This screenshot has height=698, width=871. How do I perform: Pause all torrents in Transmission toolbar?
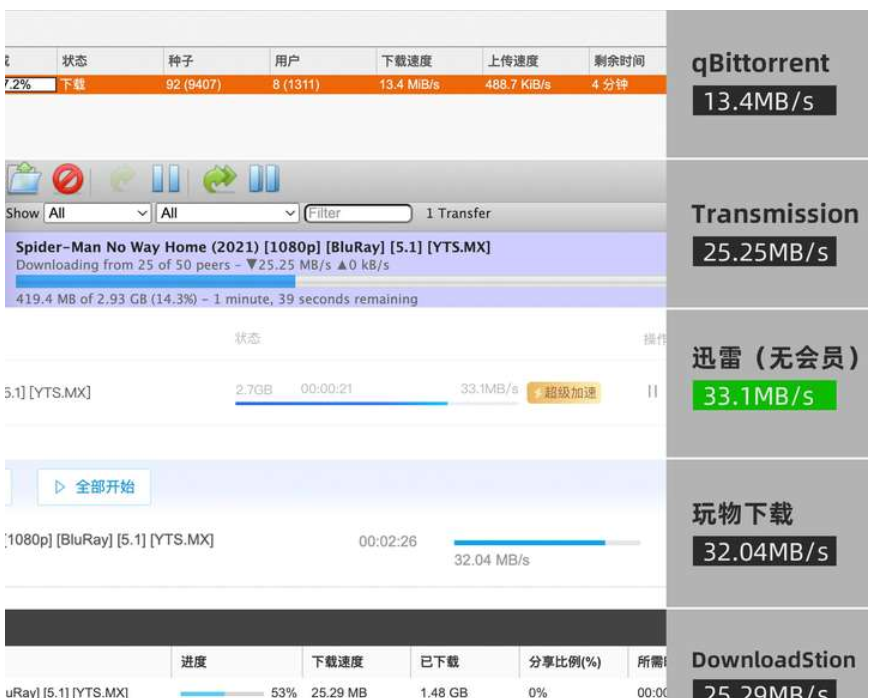click(264, 179)
